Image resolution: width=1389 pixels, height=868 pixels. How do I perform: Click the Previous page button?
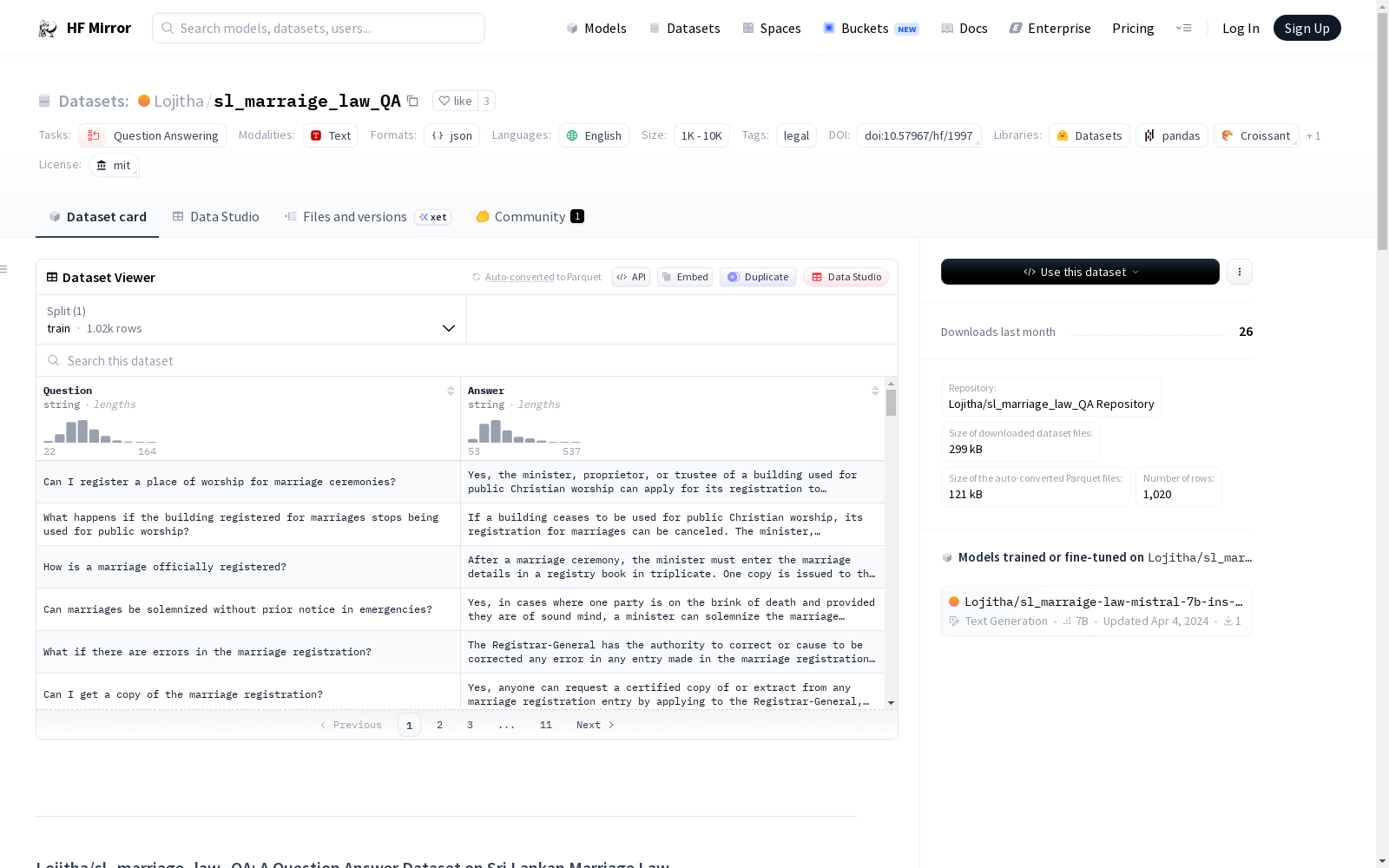click(x=351, y=725)
